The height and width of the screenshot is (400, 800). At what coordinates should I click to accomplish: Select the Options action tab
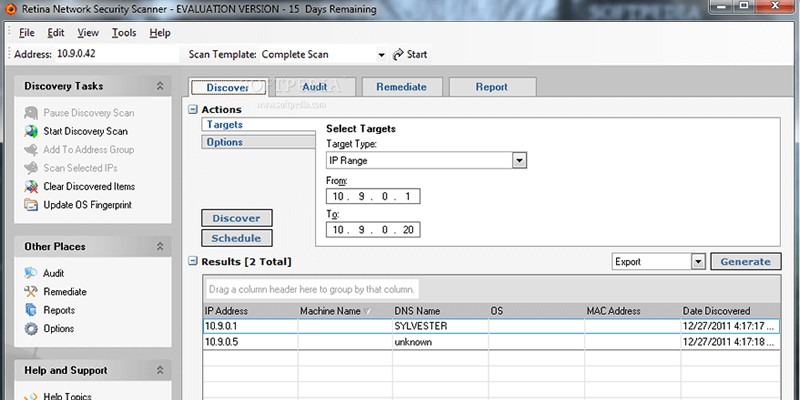258,142
